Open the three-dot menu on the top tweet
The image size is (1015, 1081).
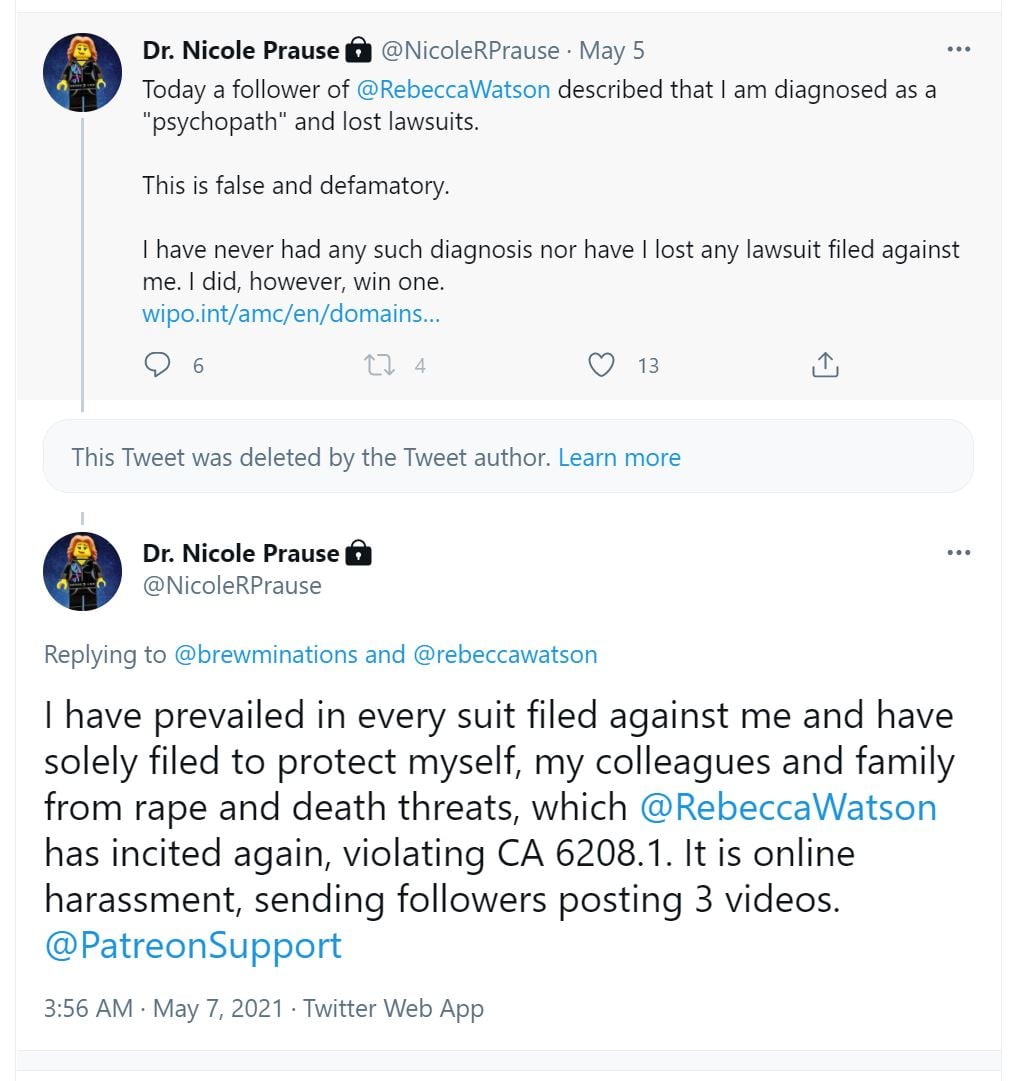click(958, 49)
